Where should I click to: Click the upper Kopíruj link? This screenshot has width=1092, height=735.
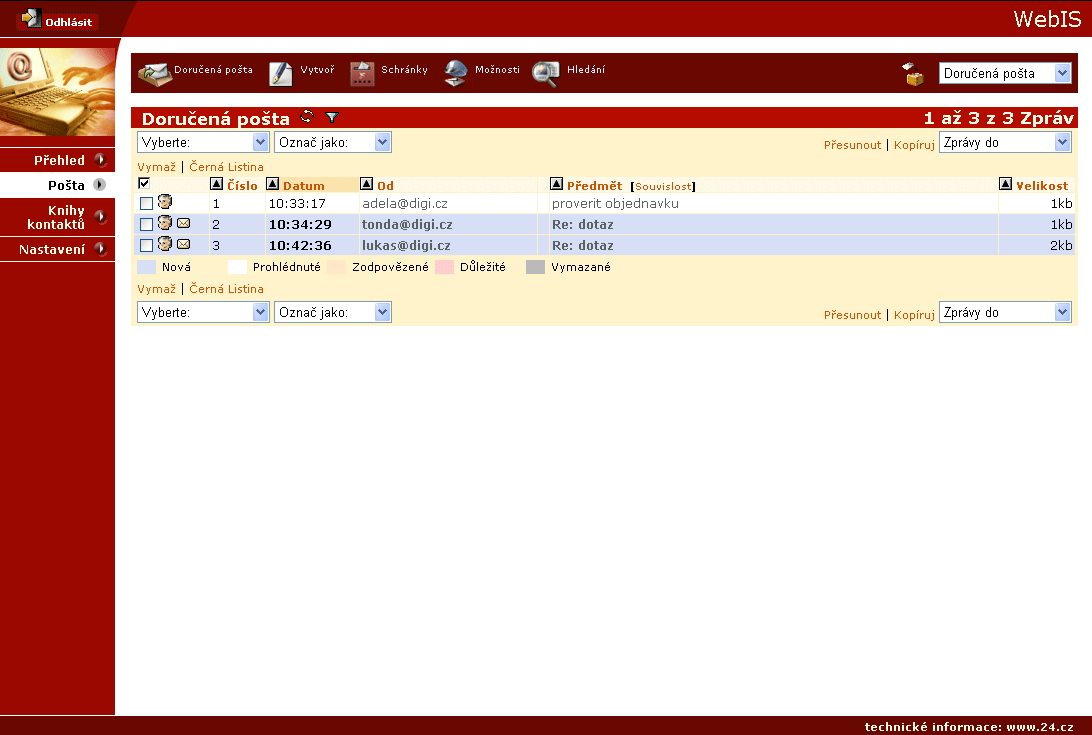tap(914, 145)
